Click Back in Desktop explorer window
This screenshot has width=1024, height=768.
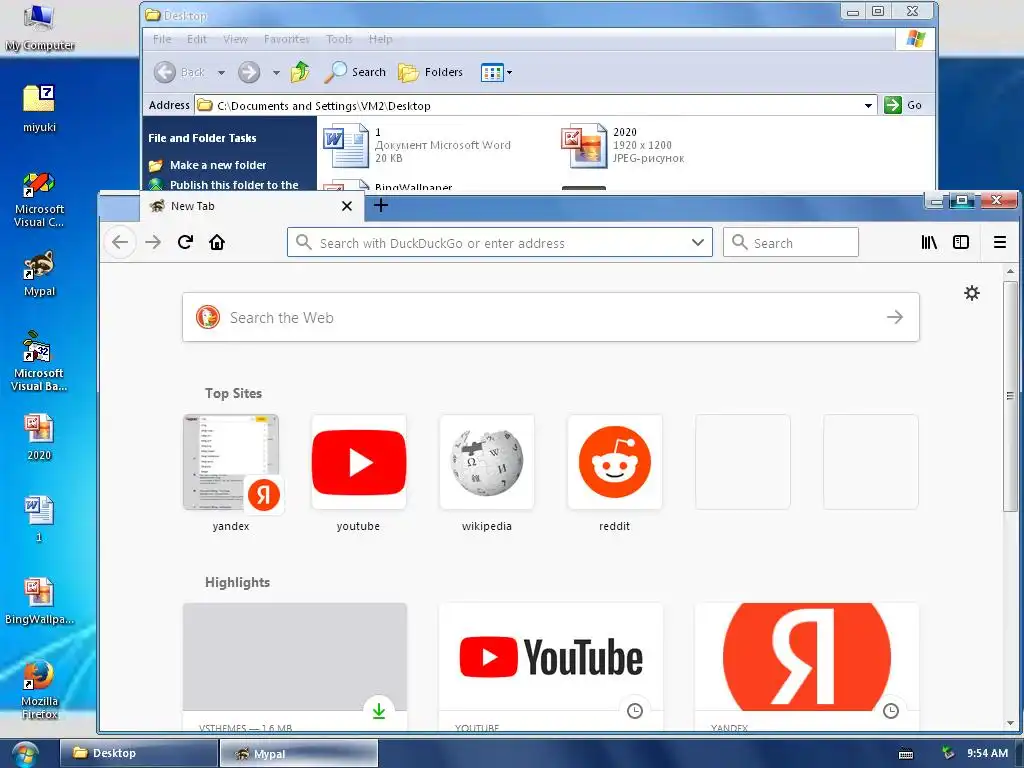pyautogui.click(x=181, y=72)
